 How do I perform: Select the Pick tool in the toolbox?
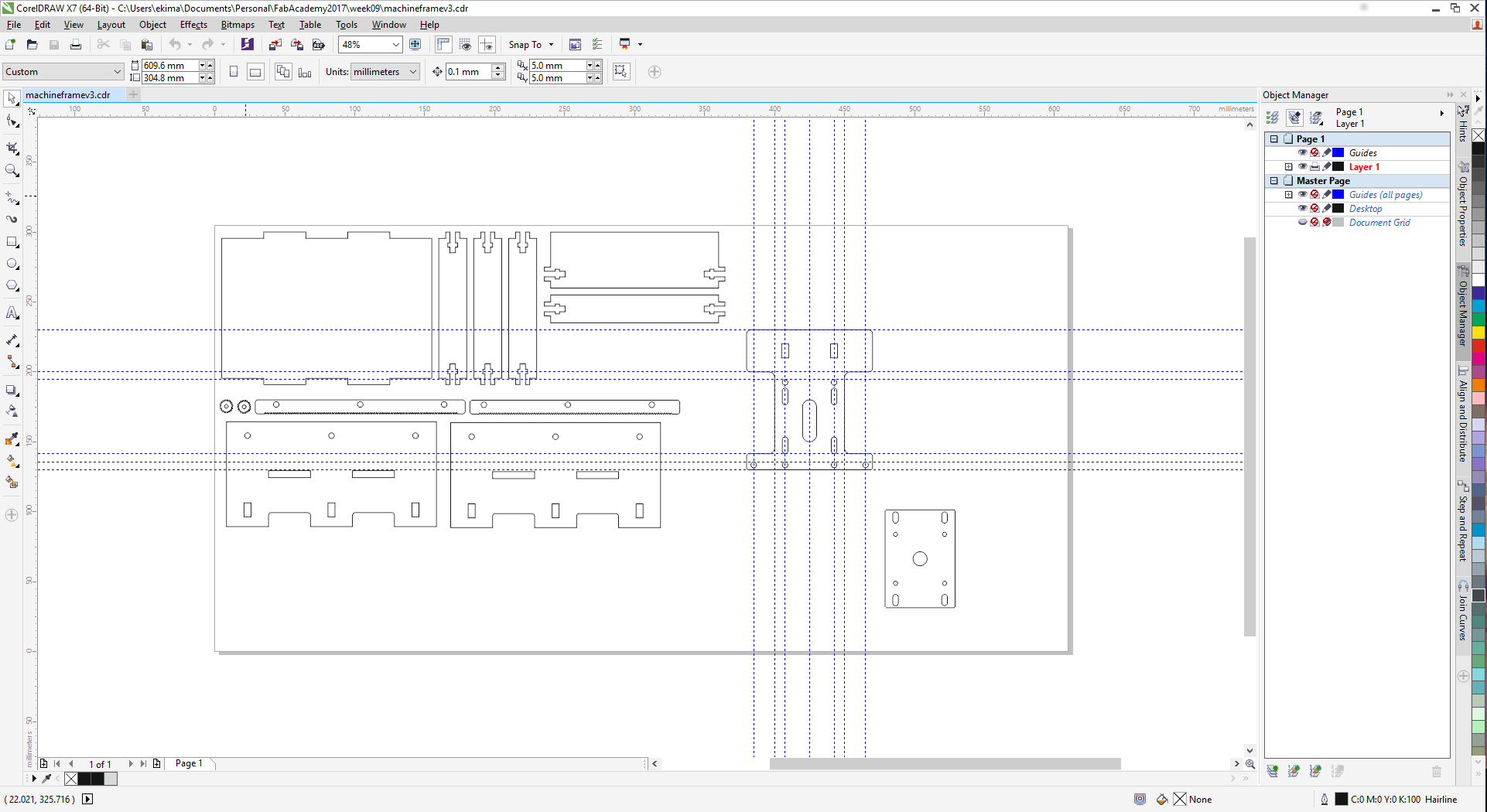pyautogui.click(x=12, y=98)
